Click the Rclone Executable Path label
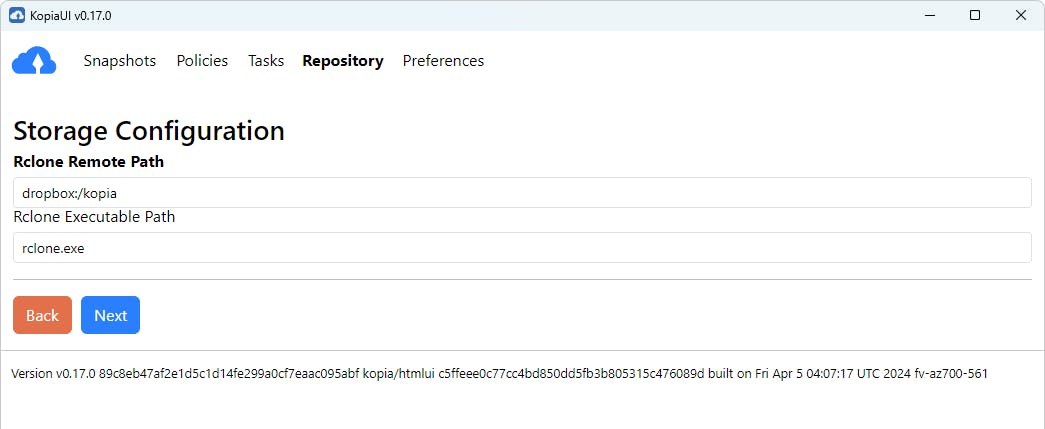The image size is (1045, 429). pos(94,216)
